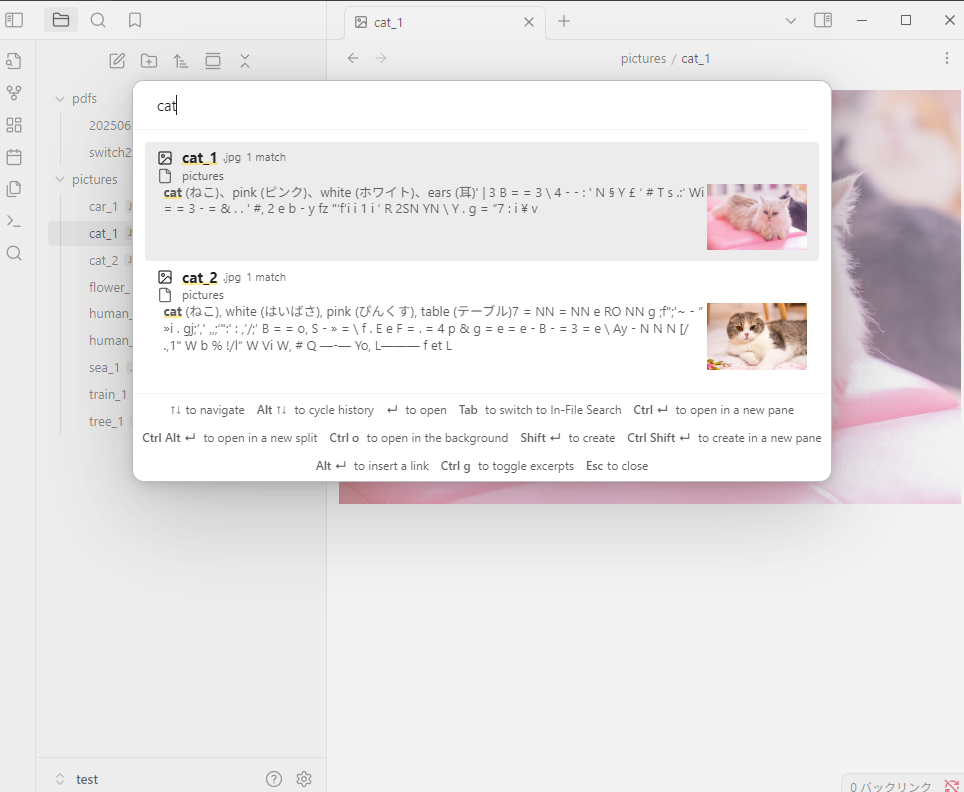
Task: Click the 'Esc to close' hint text
Action: coord(617,466)
